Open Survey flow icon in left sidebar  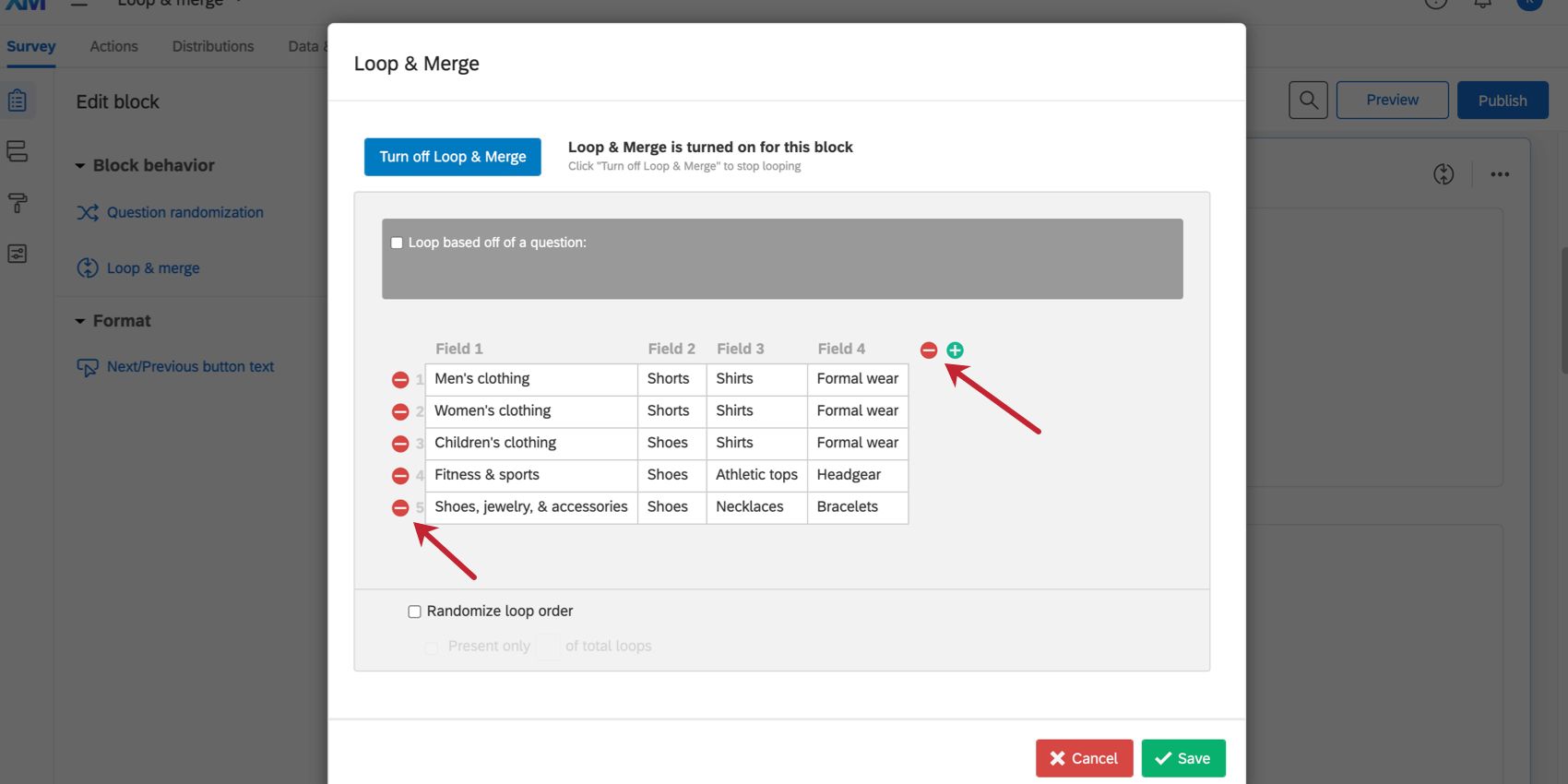[x=18, y=151]
